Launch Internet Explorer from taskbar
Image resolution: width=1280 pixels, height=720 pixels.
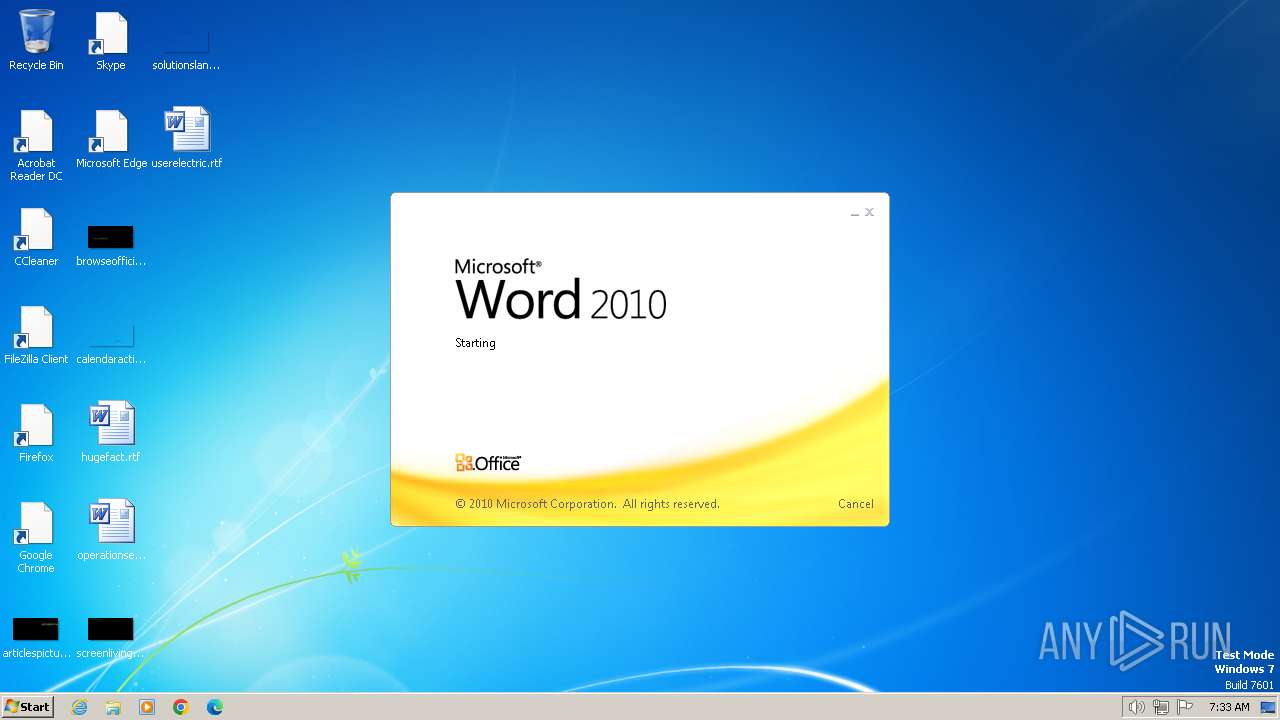click(x=79, y=707)
